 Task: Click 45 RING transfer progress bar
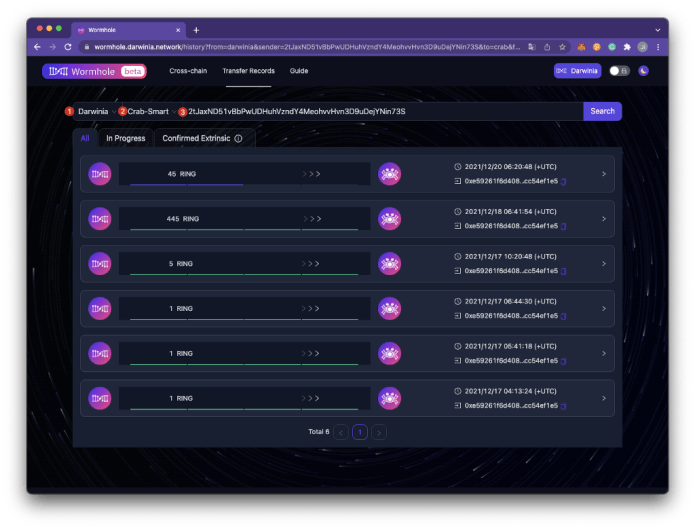pyautogui.click(x=244, y=174)
